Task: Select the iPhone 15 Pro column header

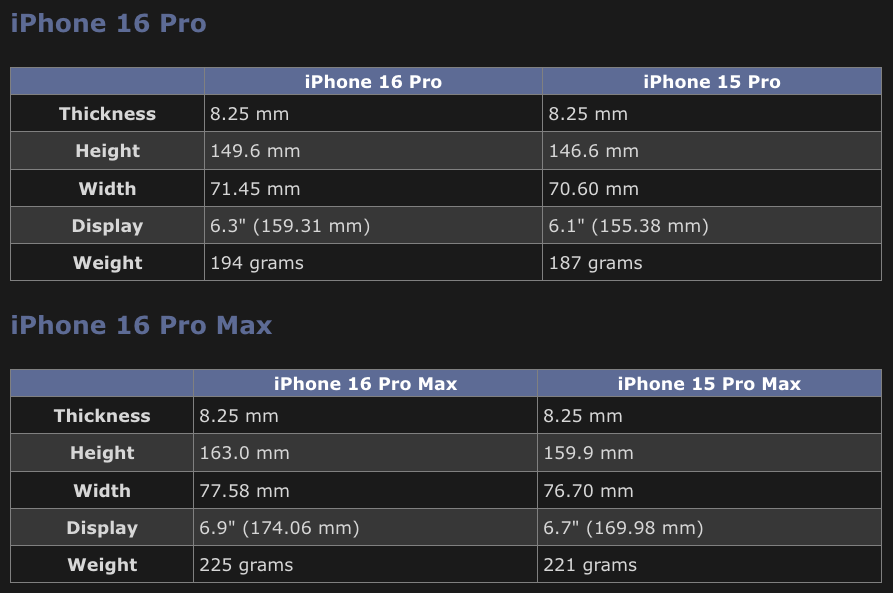Action: (711, 82)
